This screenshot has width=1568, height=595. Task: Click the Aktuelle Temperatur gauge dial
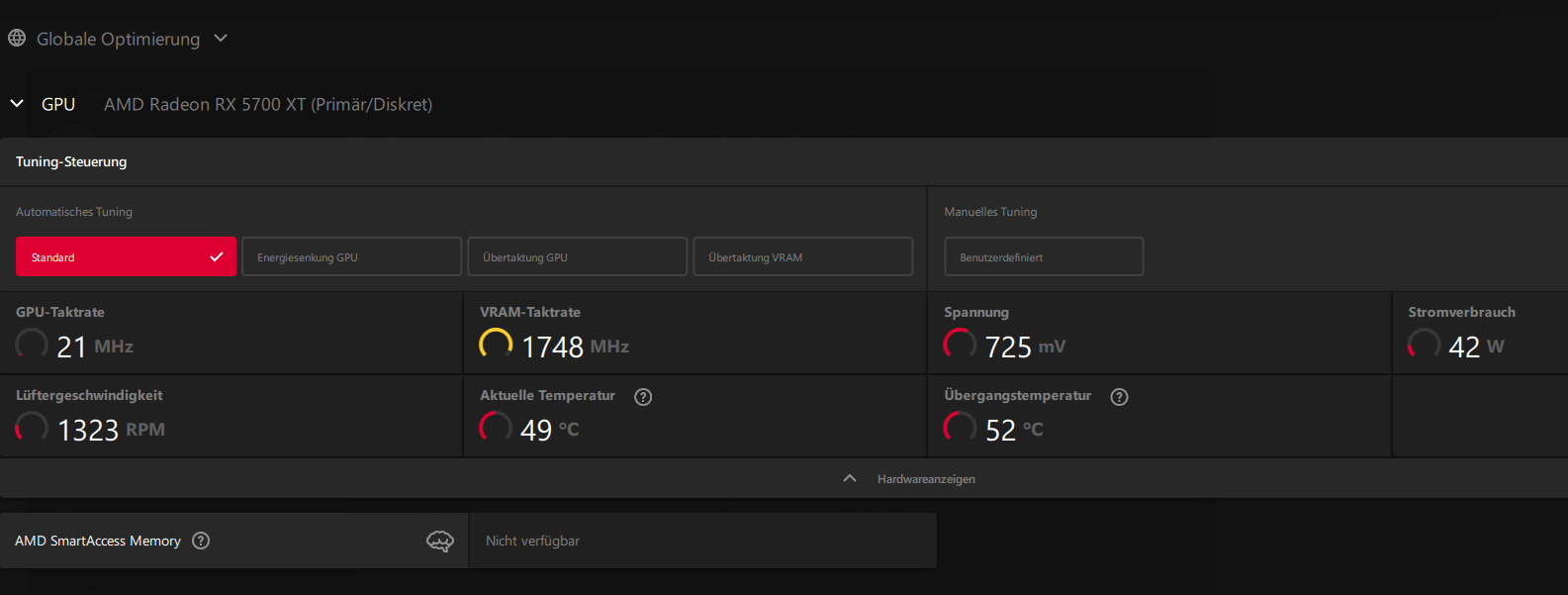pyautogui.click(x=496, y=427)
